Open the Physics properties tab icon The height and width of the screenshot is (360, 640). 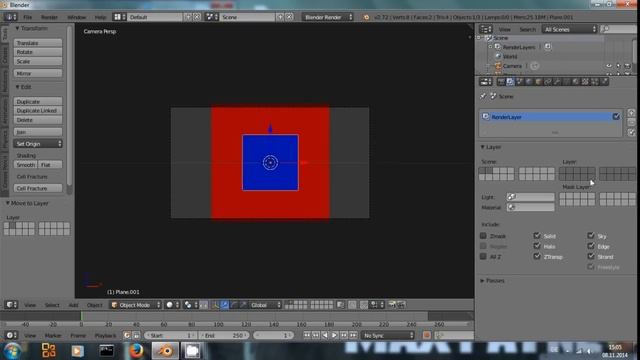tap(604, 82)
